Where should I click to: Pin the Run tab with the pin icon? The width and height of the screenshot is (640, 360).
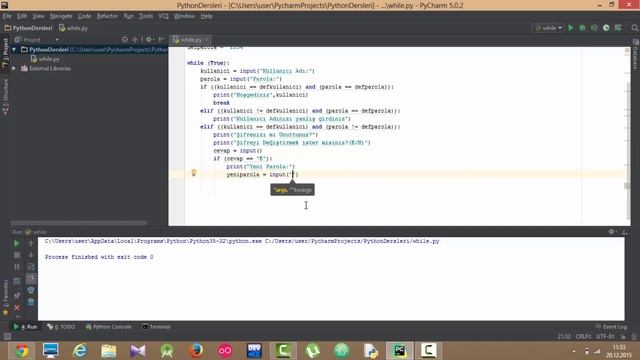click(x=17, y=296)
